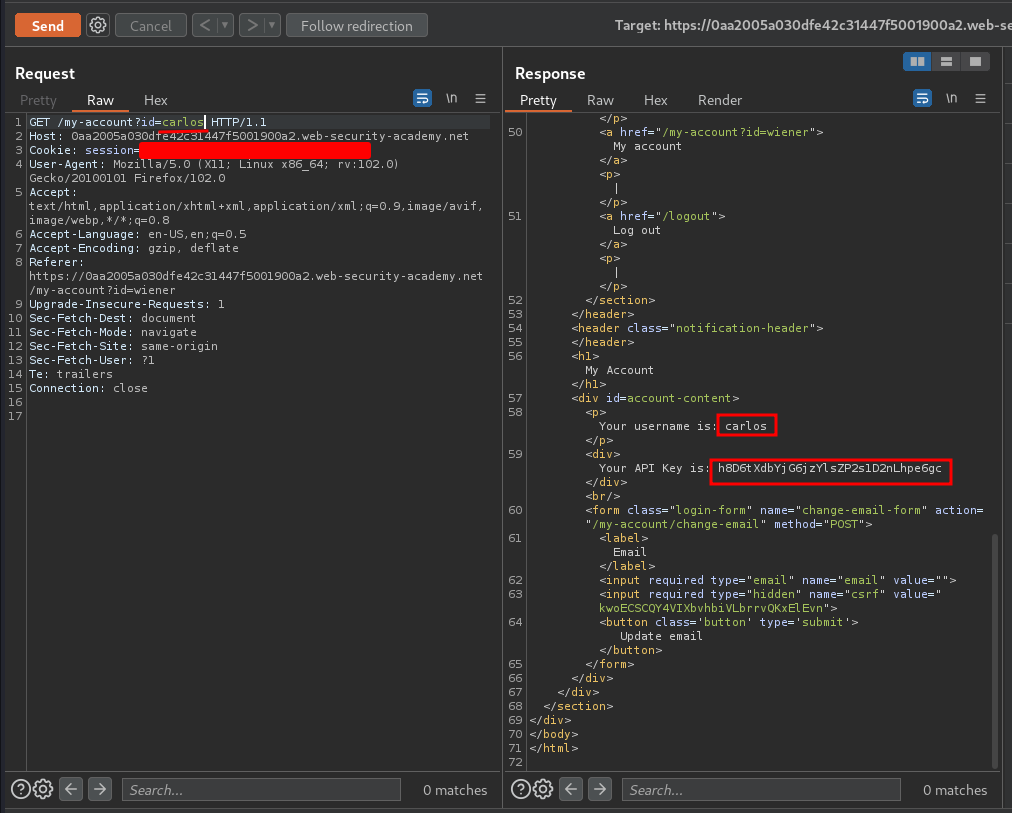Click the csrf token value in response

tap(711, 608)
